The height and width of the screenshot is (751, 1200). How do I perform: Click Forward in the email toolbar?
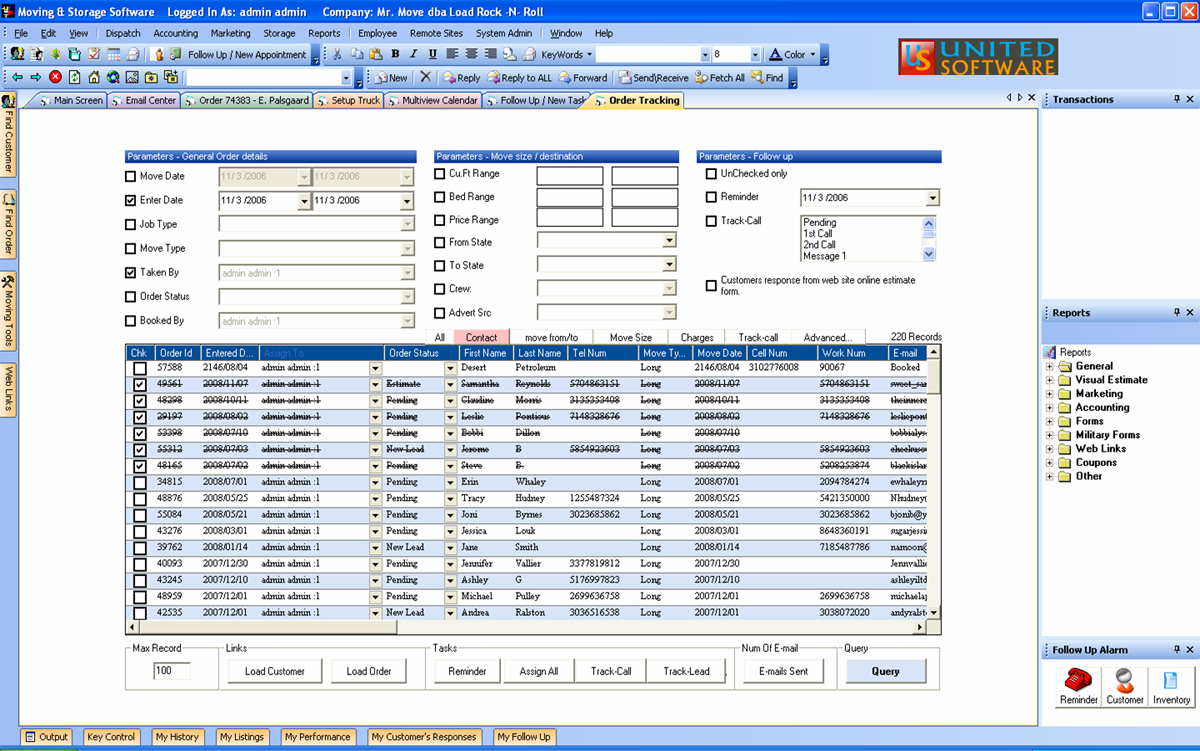coord(583,77)
